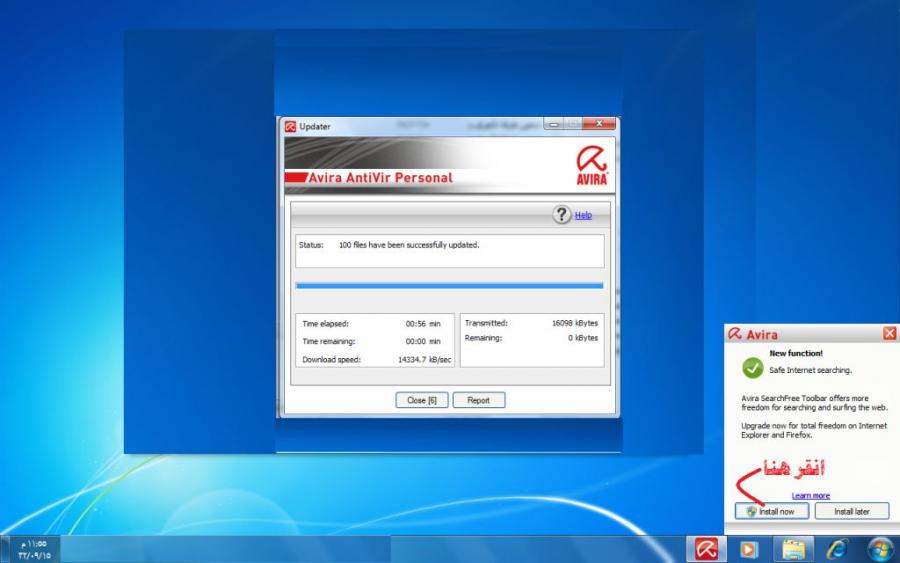Close the Updater window
This screenshot has height=563, width=900.
(600, 125)
